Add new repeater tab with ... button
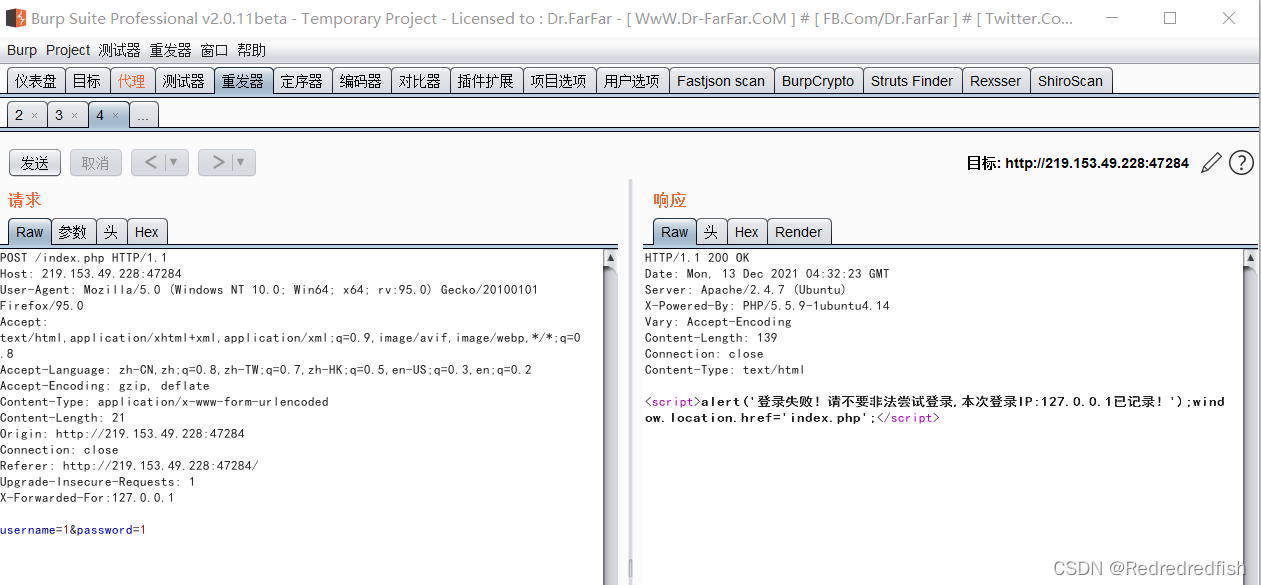Image resolution: width=1261 pixels, height=585 pixels. click(x=143, y=115)
